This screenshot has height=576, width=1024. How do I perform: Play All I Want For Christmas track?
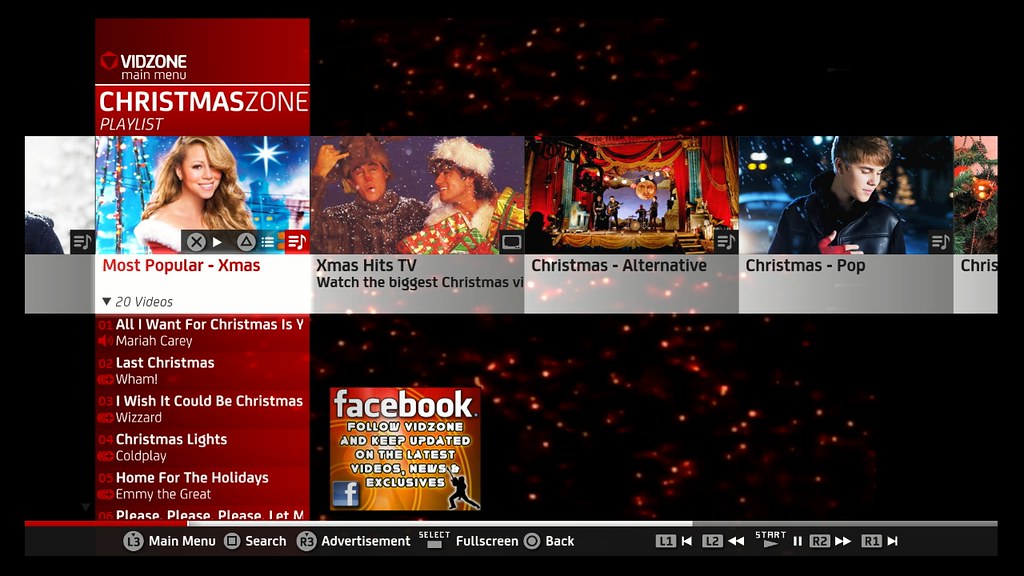[202, 332]
